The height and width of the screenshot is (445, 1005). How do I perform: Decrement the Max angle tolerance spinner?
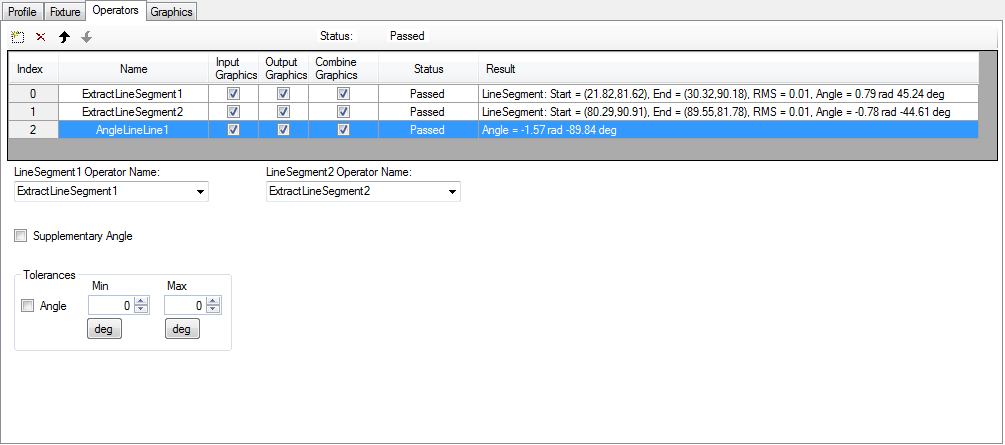(213, 310)
